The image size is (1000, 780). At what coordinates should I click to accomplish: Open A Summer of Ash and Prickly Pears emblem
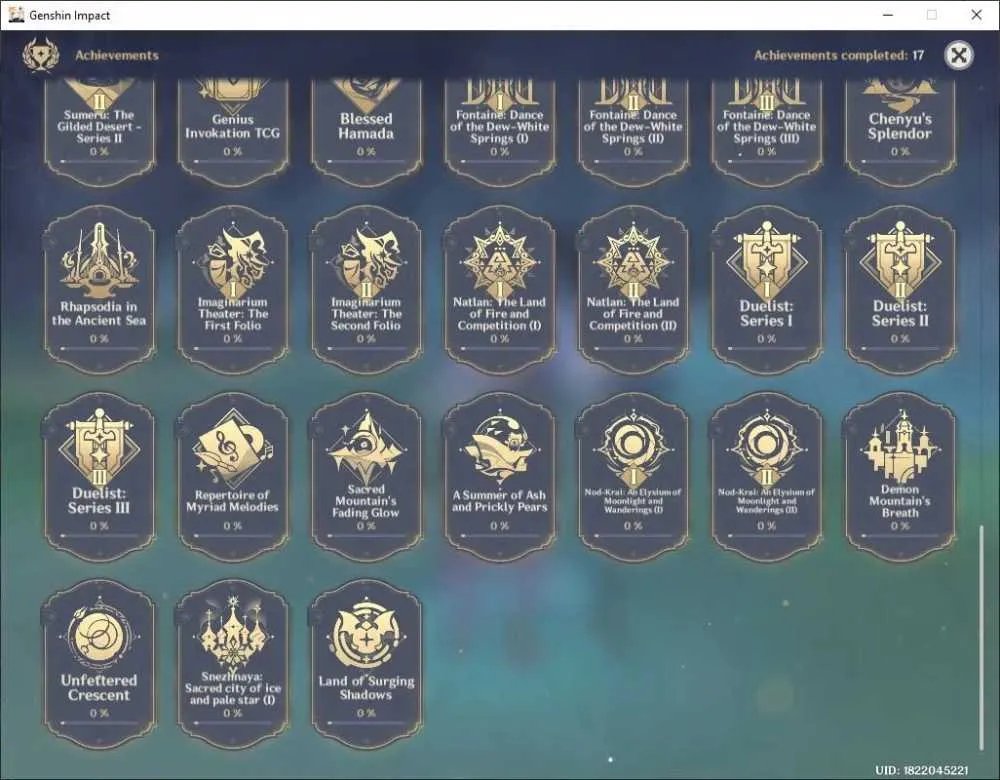500,446
